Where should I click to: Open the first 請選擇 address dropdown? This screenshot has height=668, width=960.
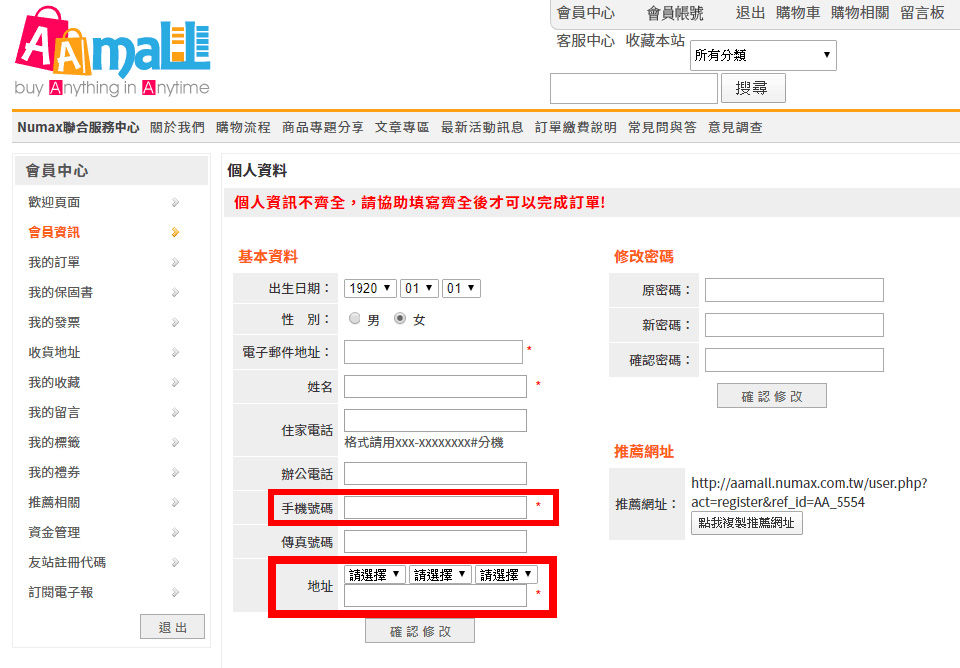click(x=375, y=574)
